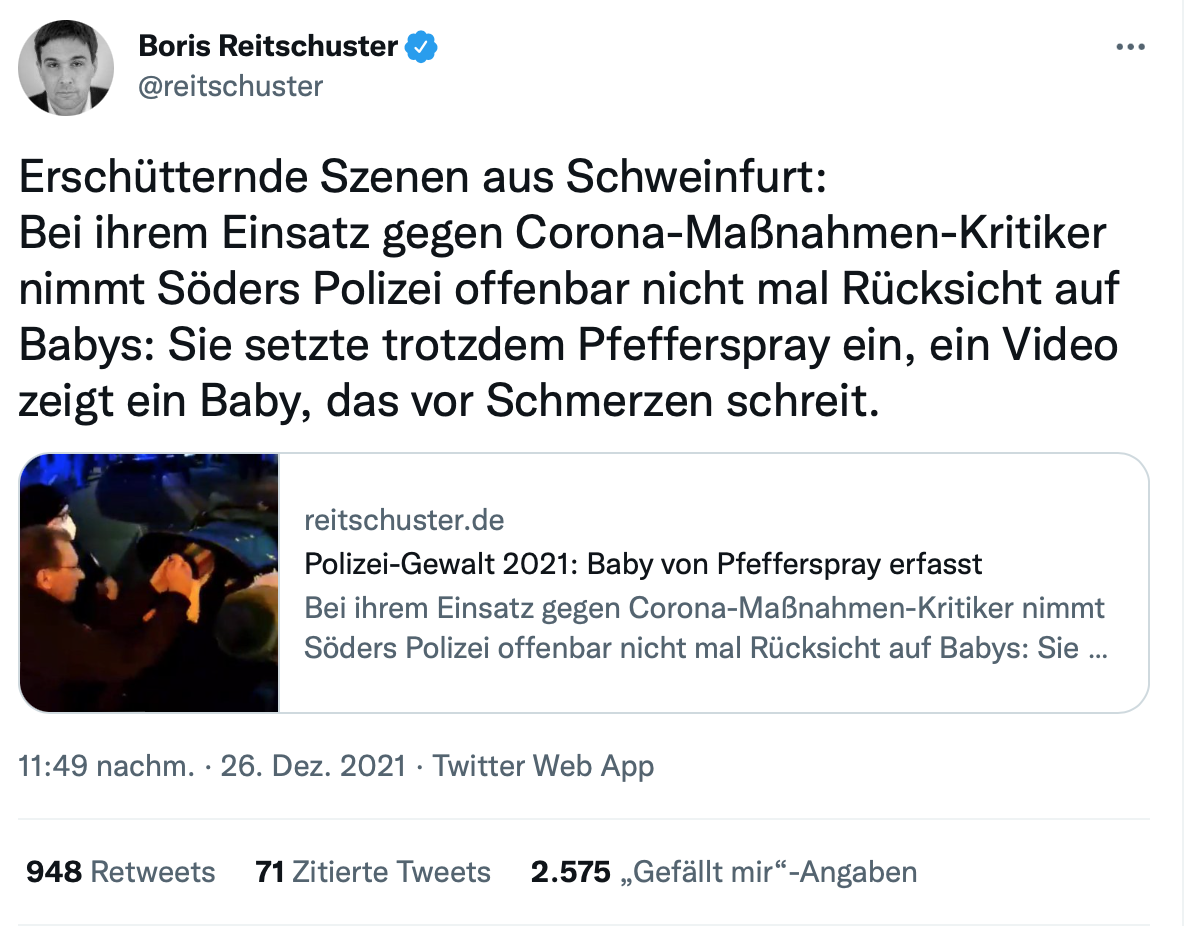The height and width of the screenshot is (926, 1184).
Task: Open the Boris Reitschuster display name link
Action: pyautogui.click(x=268, y=46)
